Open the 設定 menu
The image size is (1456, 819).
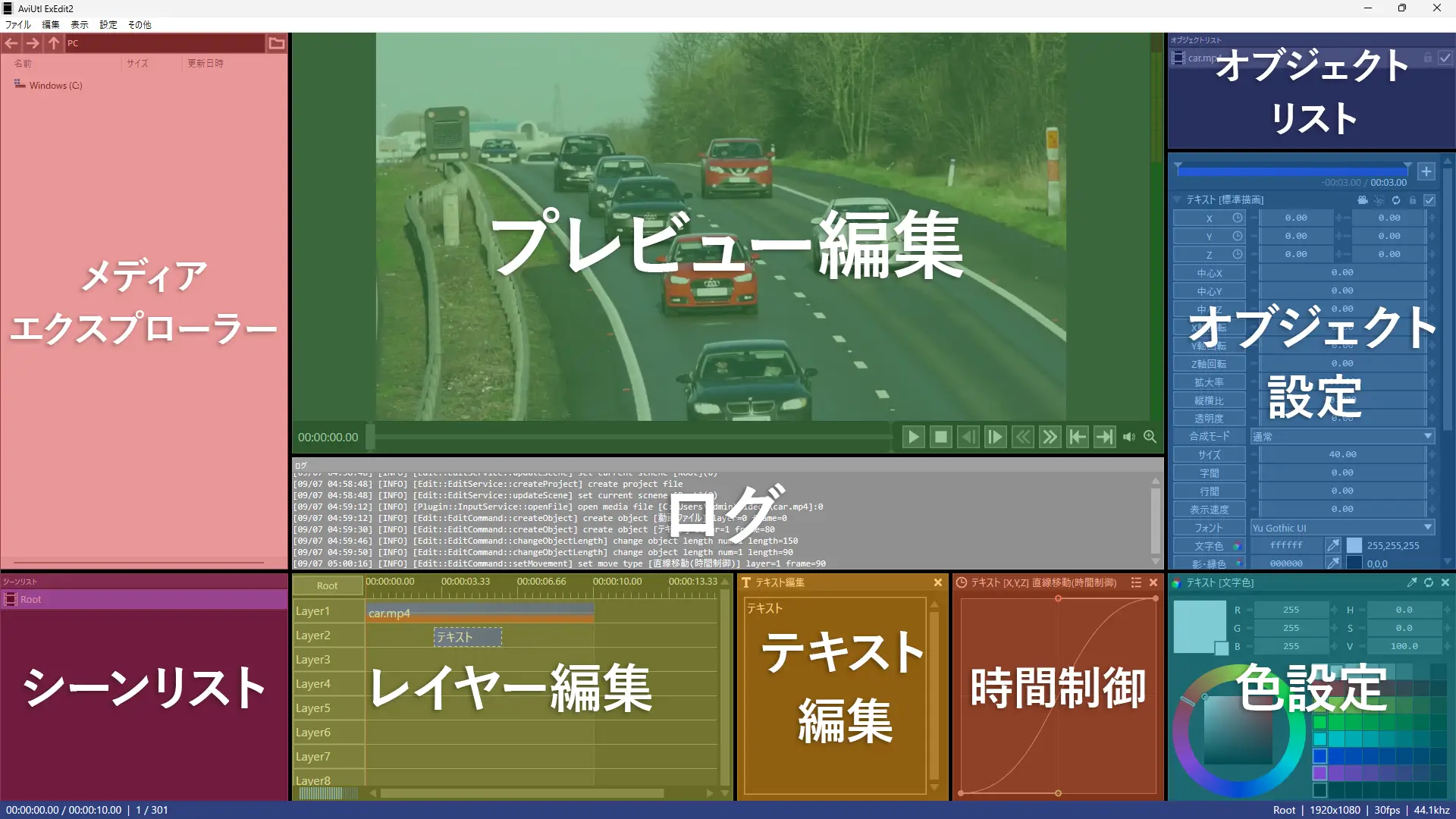click(x=108, y=24)
